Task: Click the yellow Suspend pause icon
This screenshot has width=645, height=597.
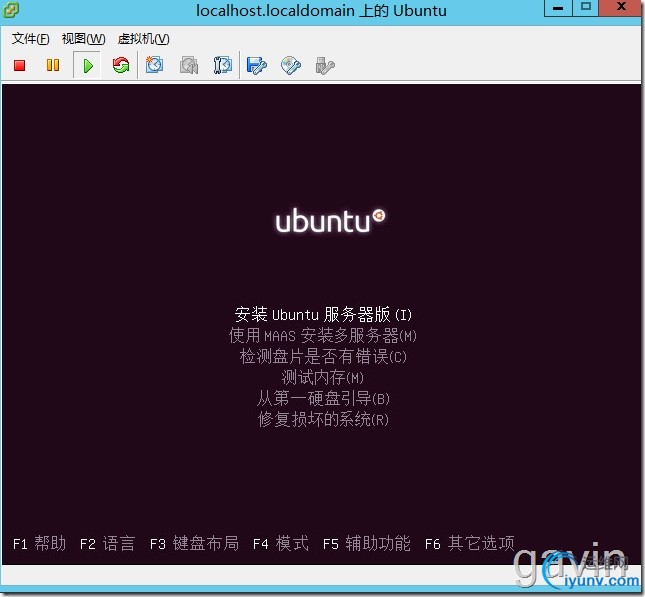Action: point(53,65)
